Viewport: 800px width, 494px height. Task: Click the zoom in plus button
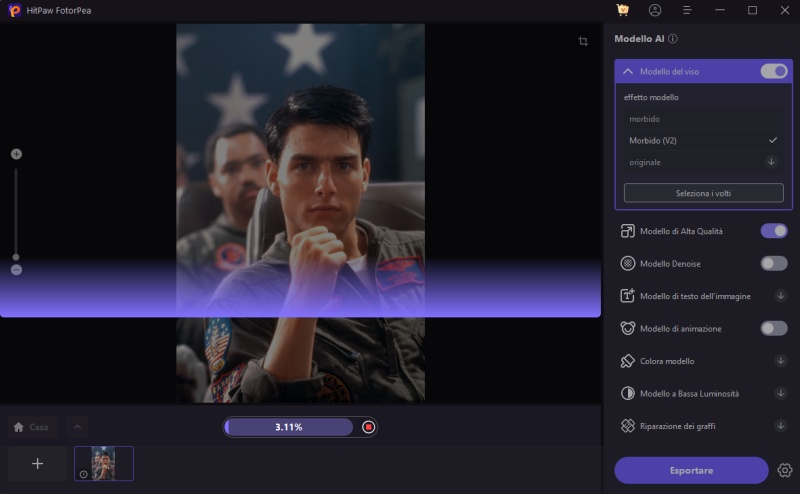[x=16, y=154]
